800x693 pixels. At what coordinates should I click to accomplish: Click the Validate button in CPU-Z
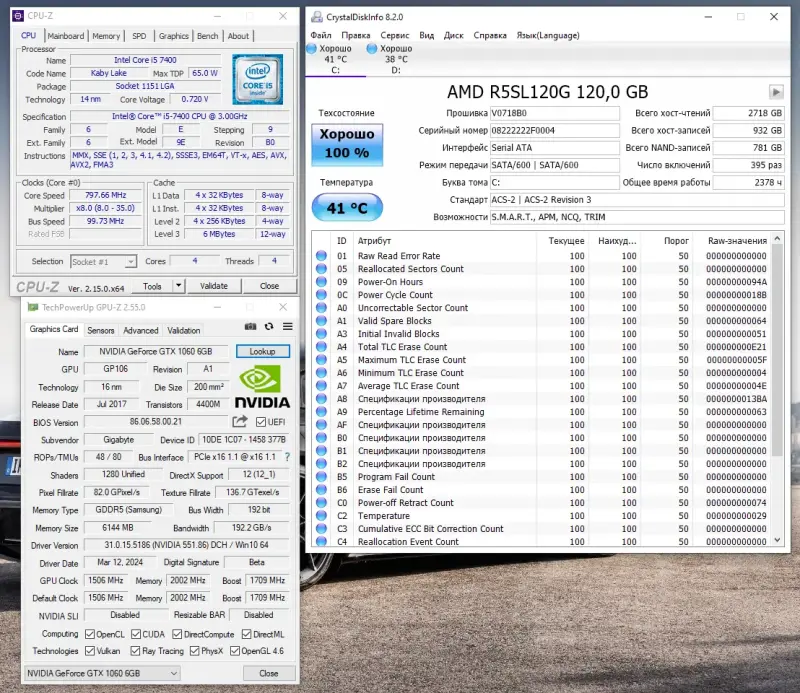click(x=215, y=286)
